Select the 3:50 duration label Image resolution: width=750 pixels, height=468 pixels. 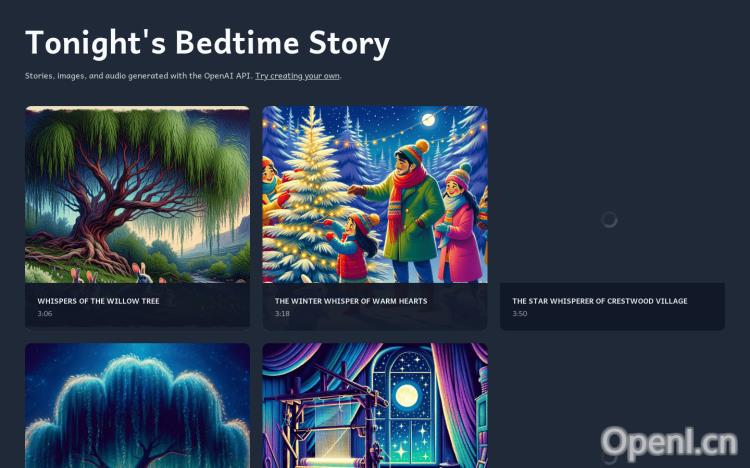(519, 314)
